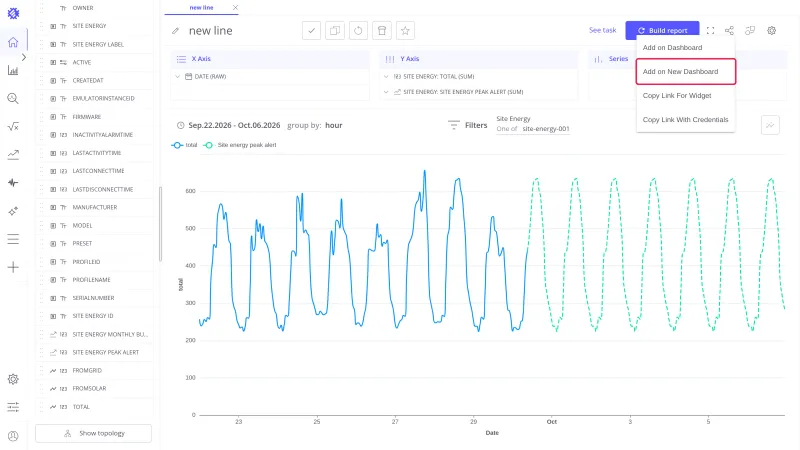The width and height of the screenshot is (800, 450).
Task: Click Show topology button
Action: point(93,433)
